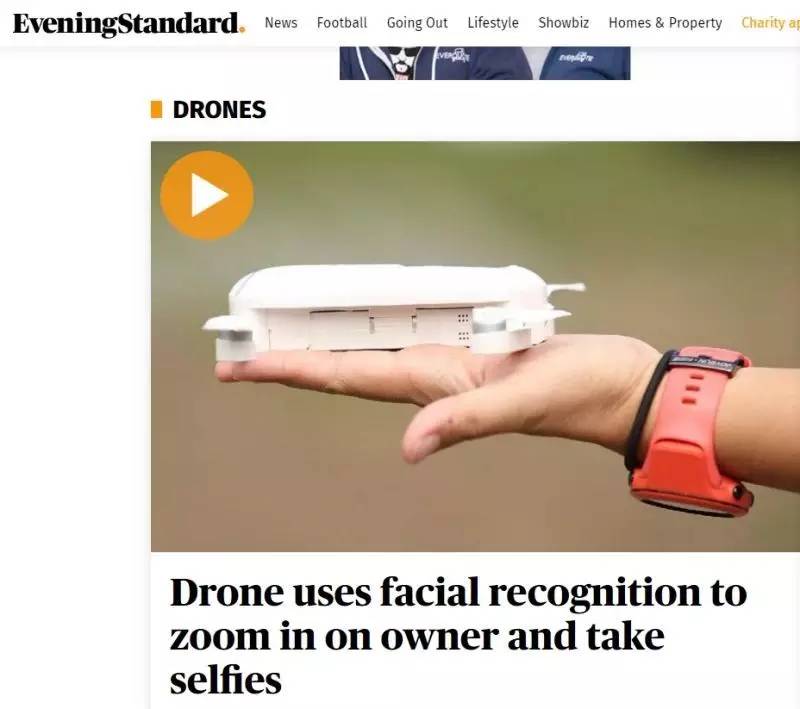This screenshot has height=709, width=800.
Task: Click the DRONES section heading
Action: click(x=219, y=110)
